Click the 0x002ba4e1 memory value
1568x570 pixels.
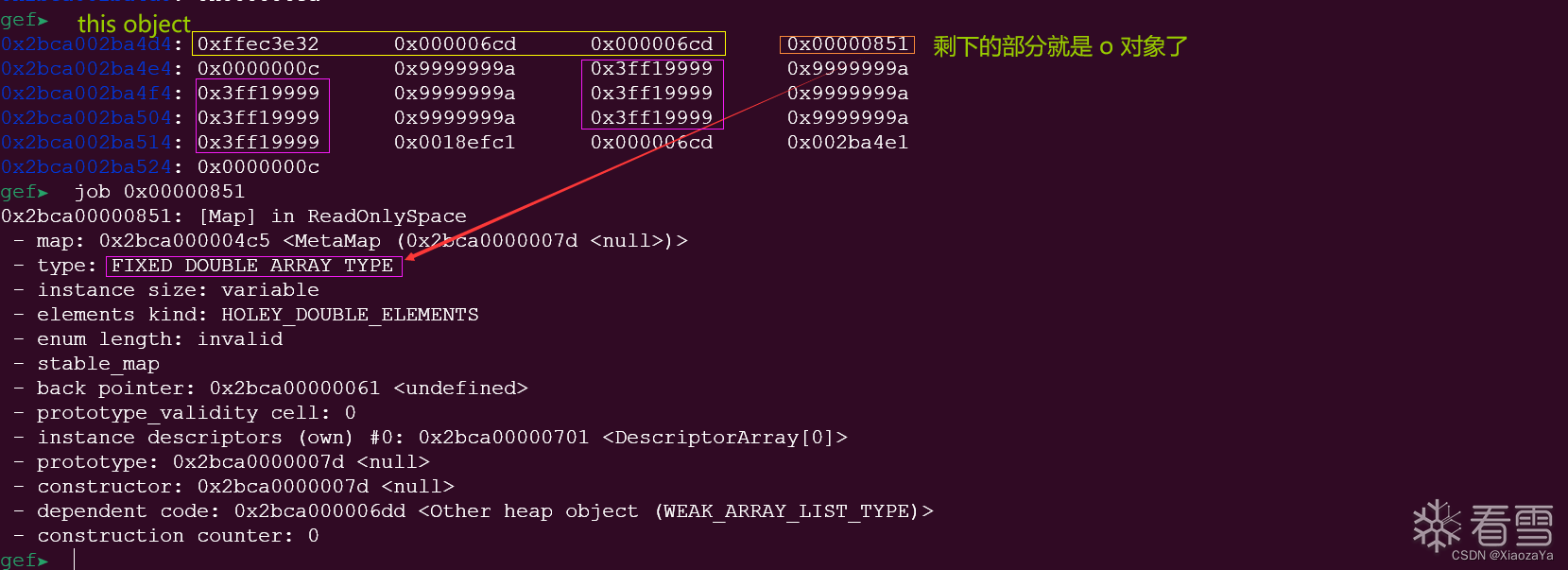point(848,142)
